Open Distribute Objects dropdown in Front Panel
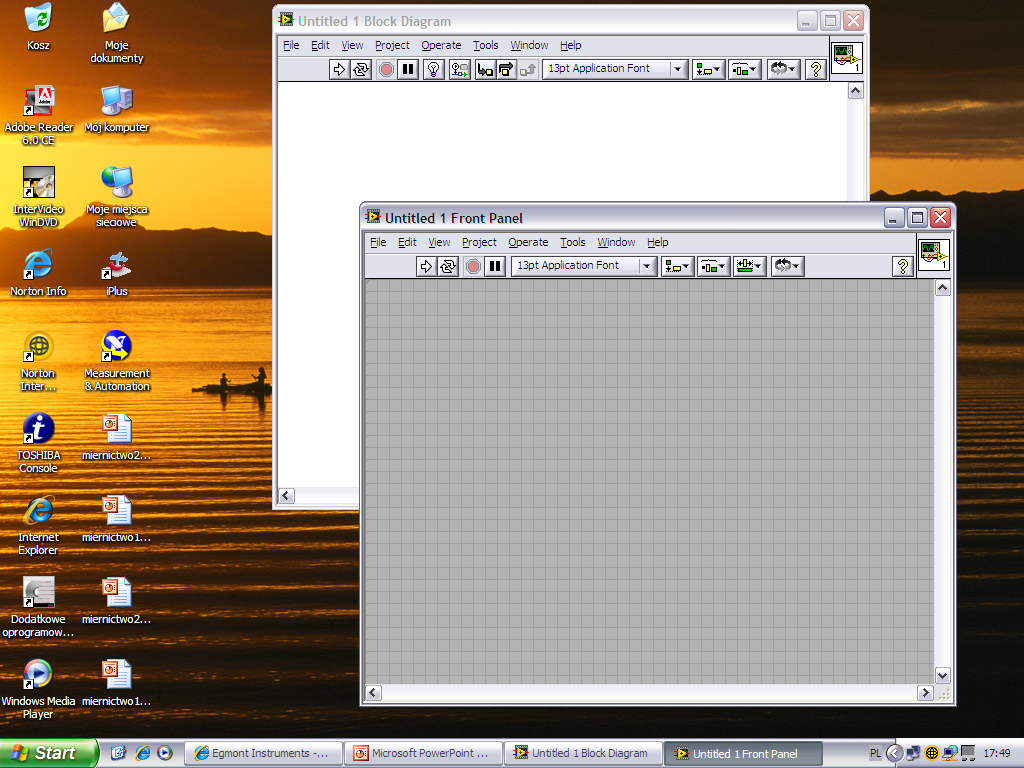The image size is (1024, 768). click(x=713, y=266)
